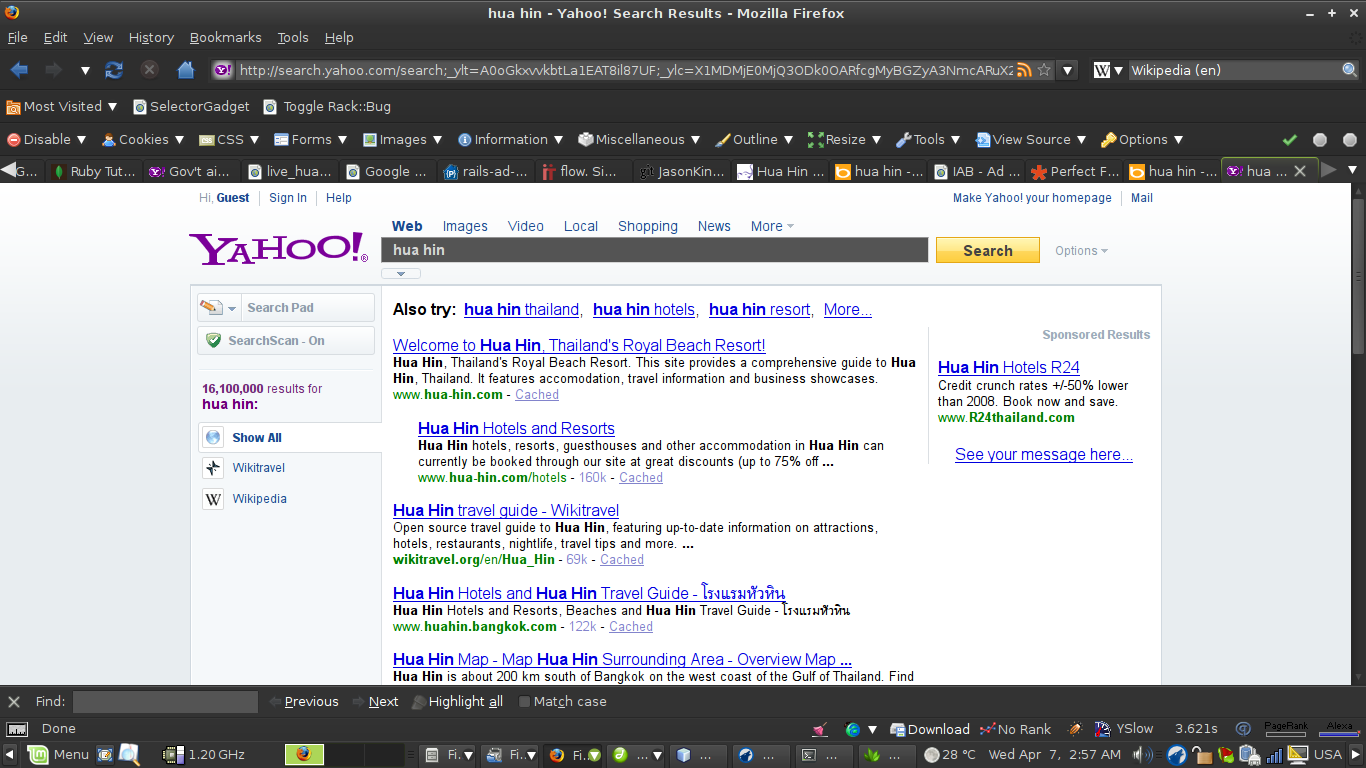Click the PageRank indicator in status bar
The width and height of the screenshot is (1366, 768).
click(1286, 728)
